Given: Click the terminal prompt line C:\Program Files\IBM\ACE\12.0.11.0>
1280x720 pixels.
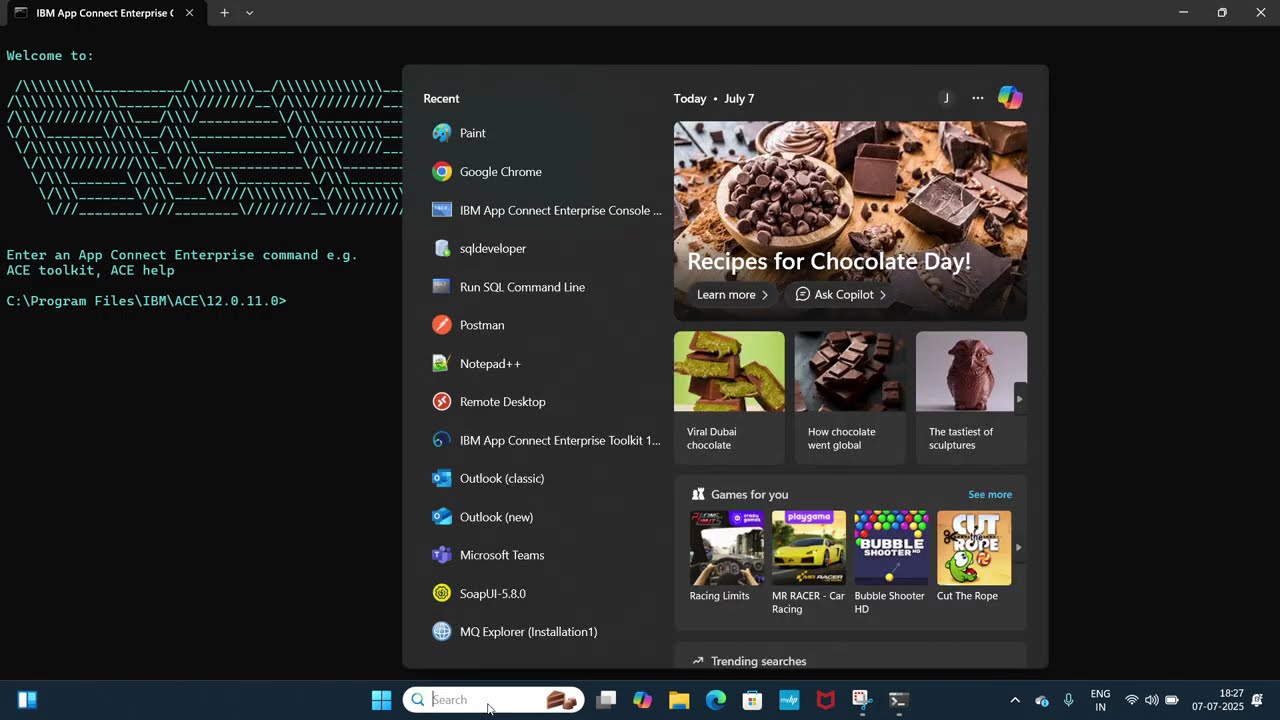Looking at the screenshot, I should tap(147, 301).
